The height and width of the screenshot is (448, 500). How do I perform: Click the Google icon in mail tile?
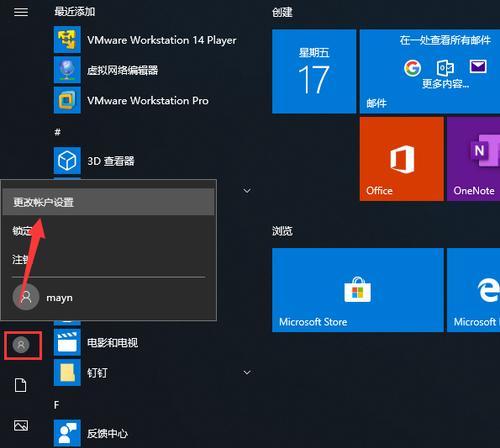point(412,68)
